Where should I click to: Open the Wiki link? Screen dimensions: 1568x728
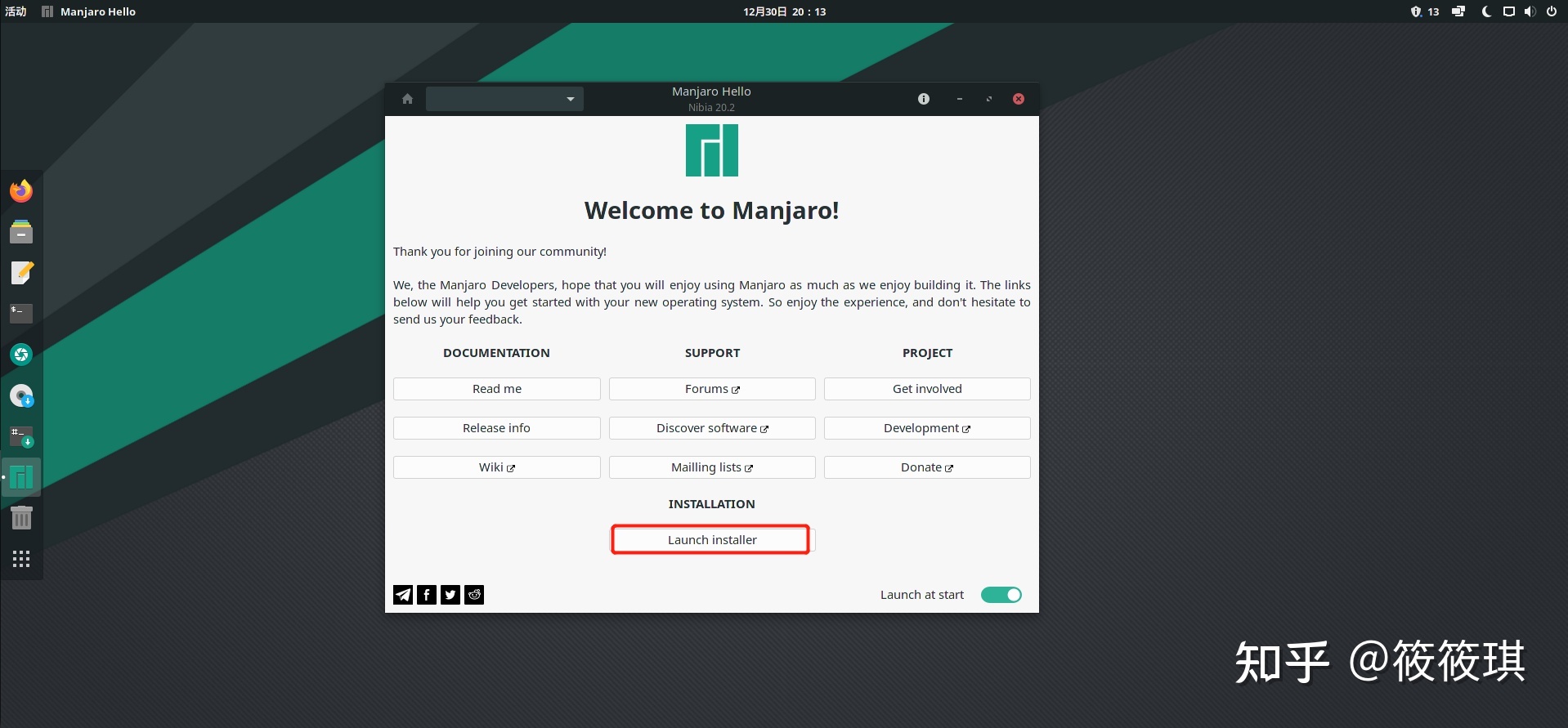point(497,467)
